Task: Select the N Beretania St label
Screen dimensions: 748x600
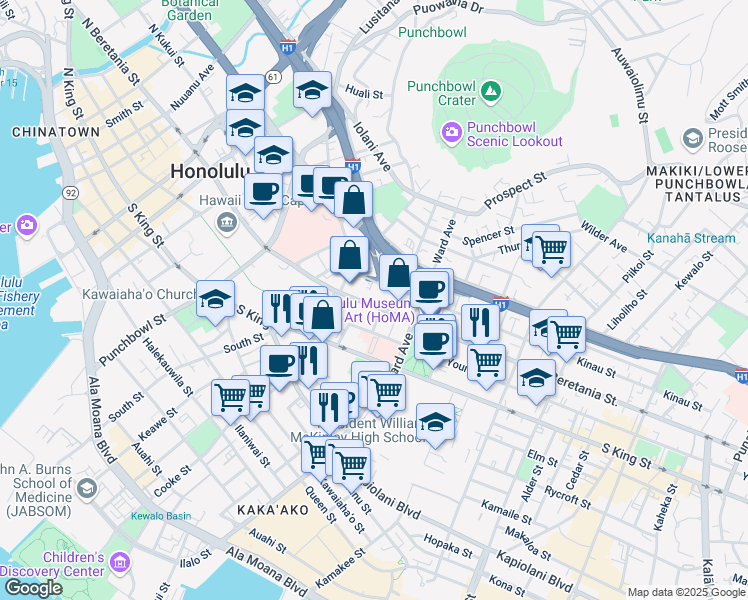Action: 111,52
